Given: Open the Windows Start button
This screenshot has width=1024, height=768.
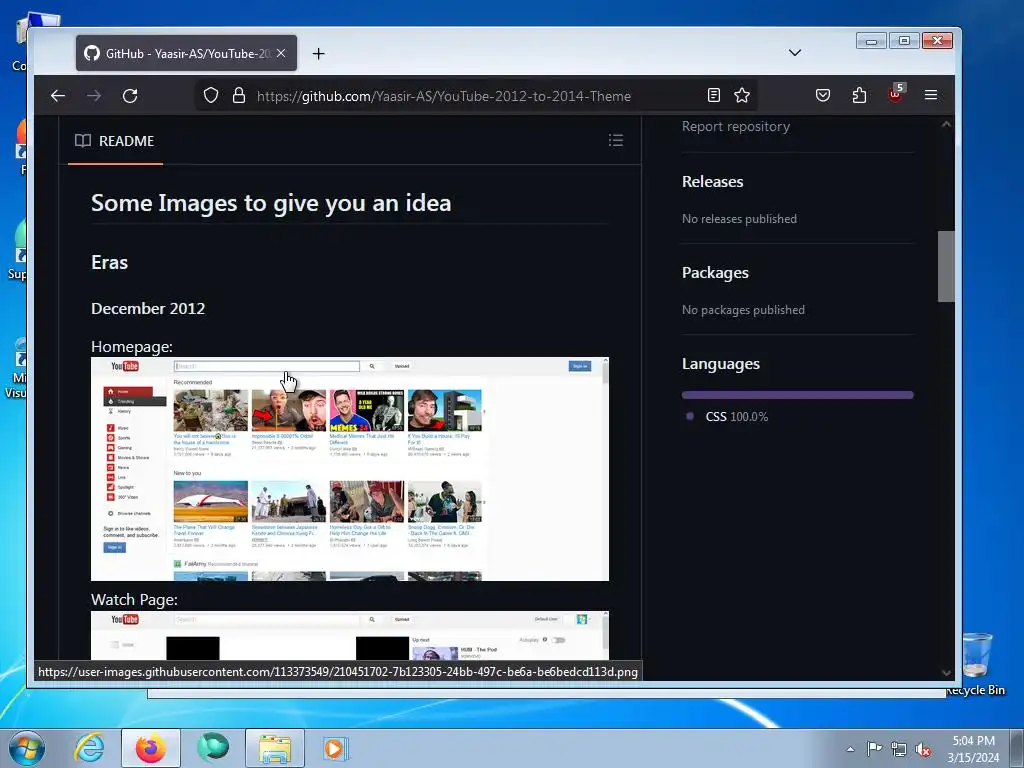Looking at the screenshot, I should point(27,748).
